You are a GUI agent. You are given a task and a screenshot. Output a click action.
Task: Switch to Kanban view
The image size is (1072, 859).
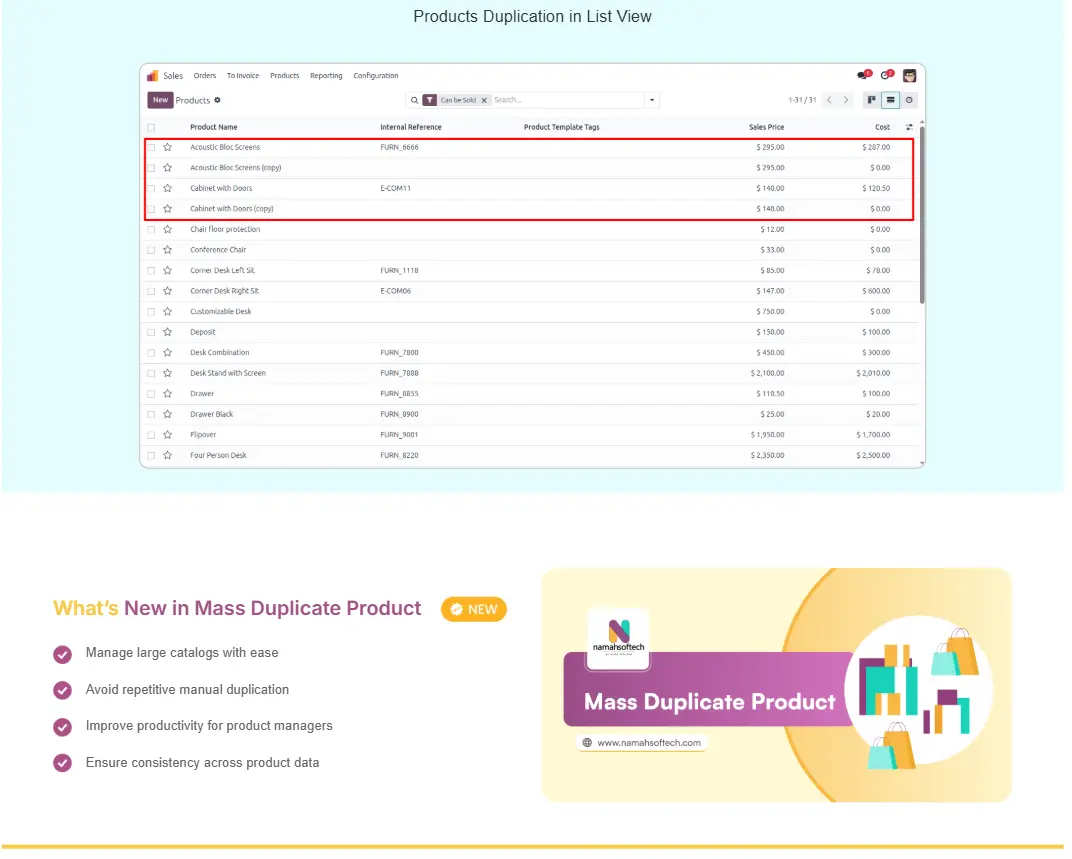872,100
